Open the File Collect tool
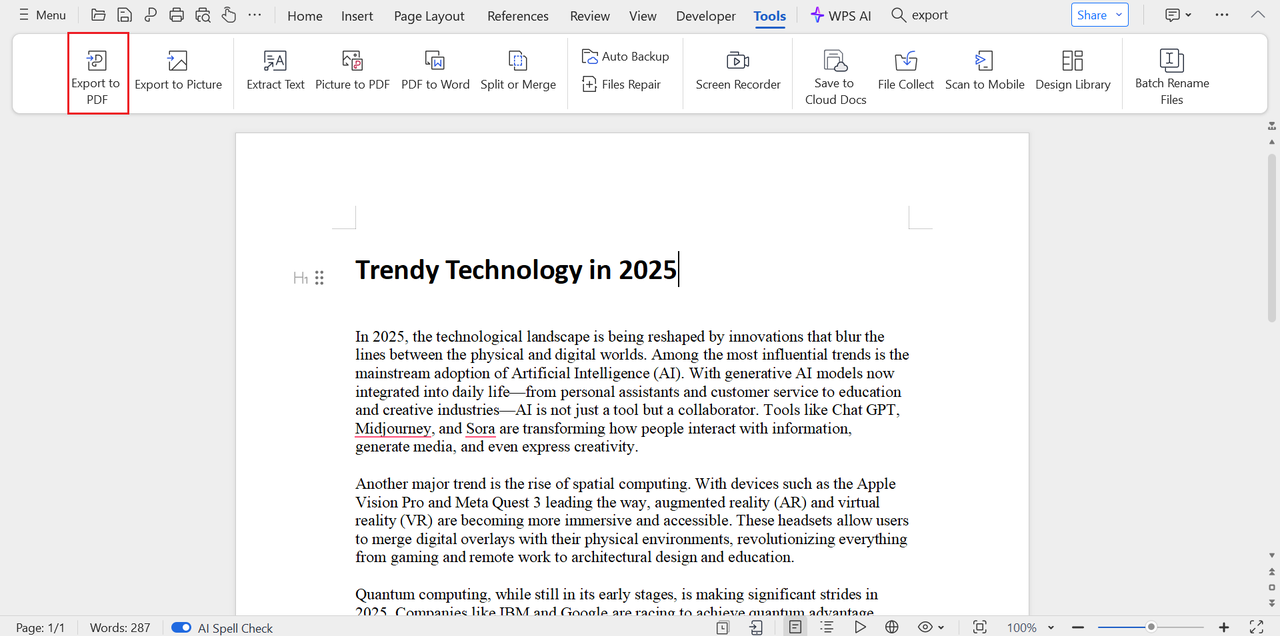 click(906, 73)
